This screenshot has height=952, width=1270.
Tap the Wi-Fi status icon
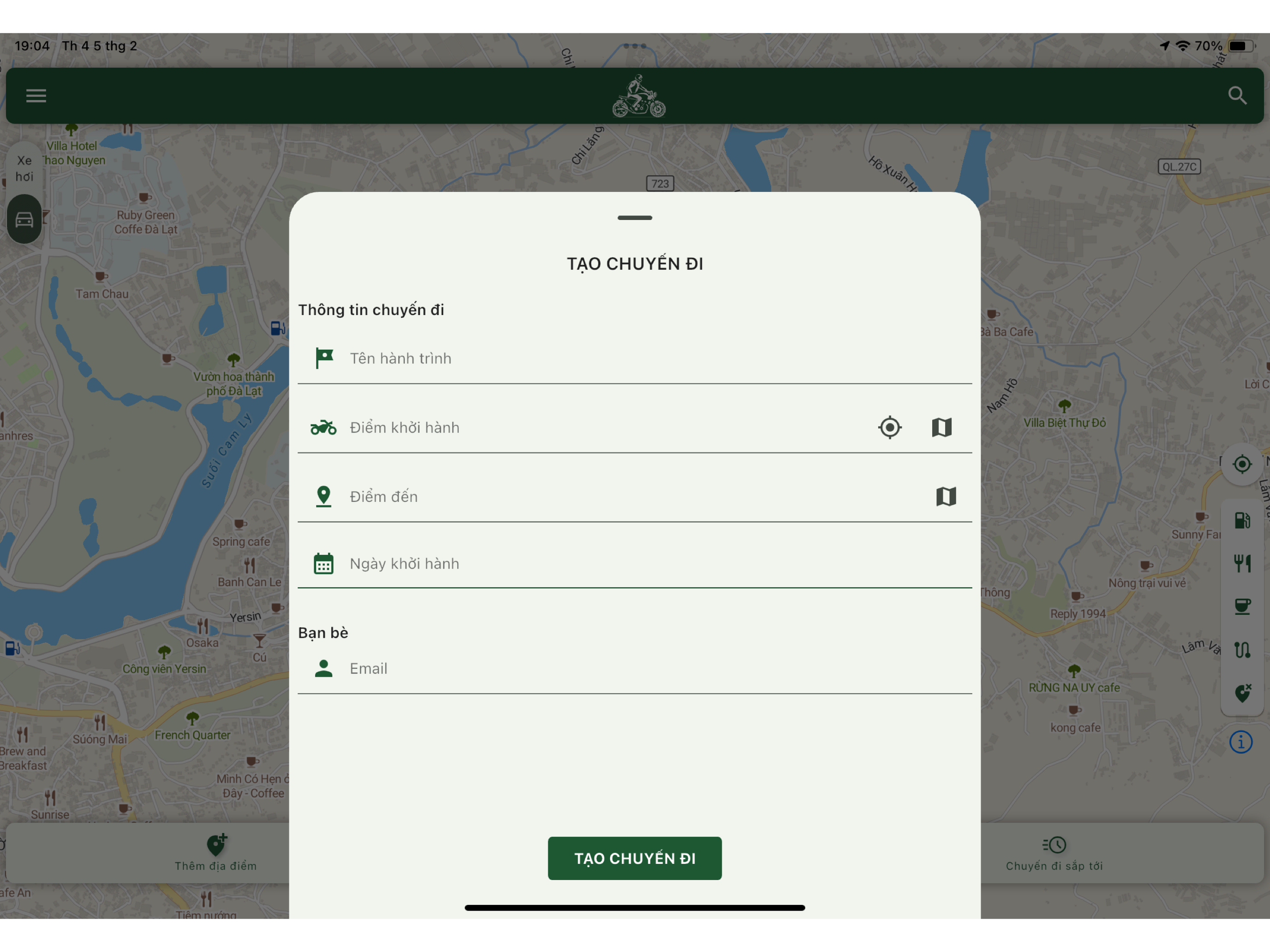click(x=1183, y=46)
